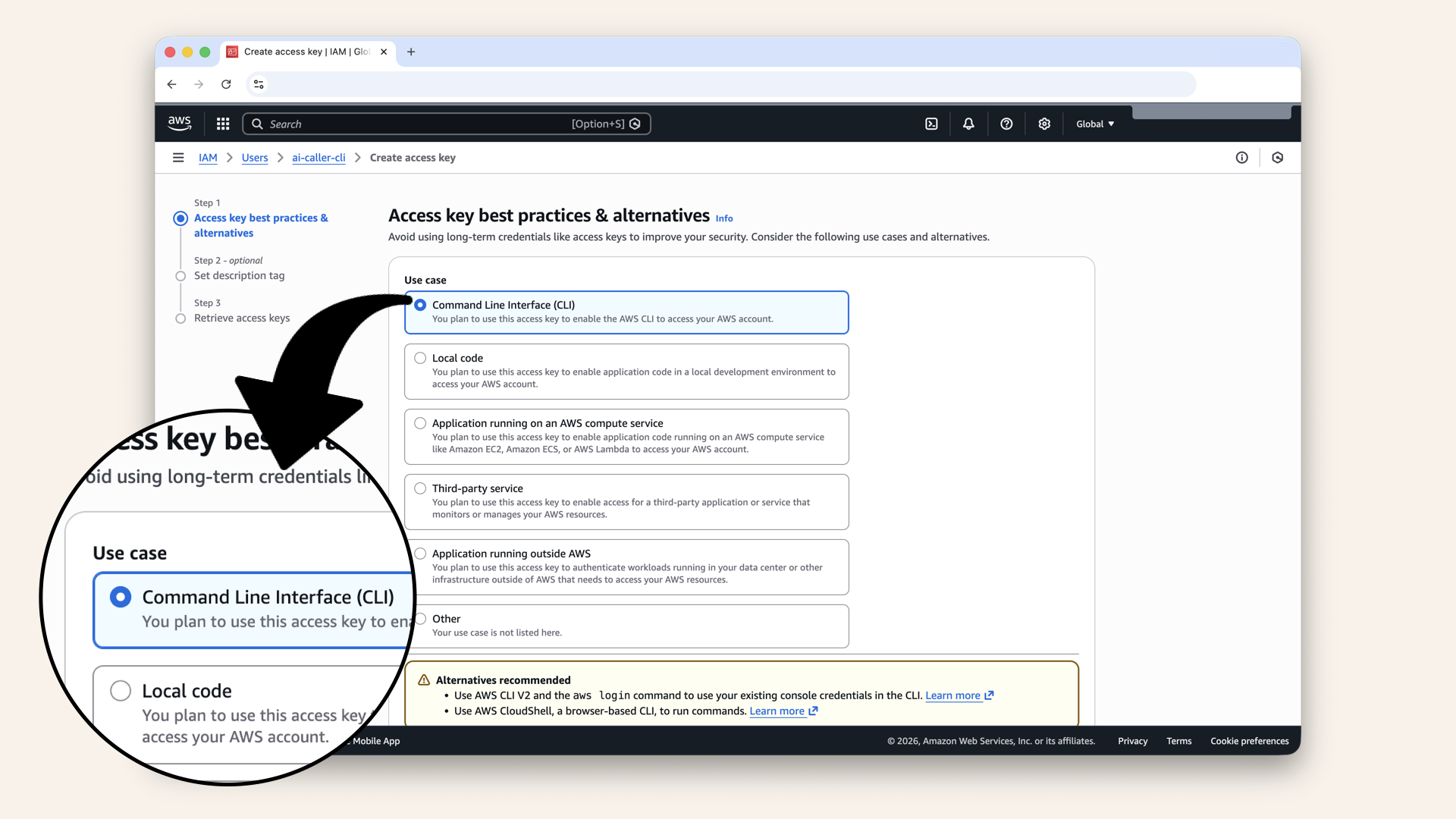Open a new browser tab
Image resolution: width=1456 pixels, height=819 pixels.
[x=411, y=52]
